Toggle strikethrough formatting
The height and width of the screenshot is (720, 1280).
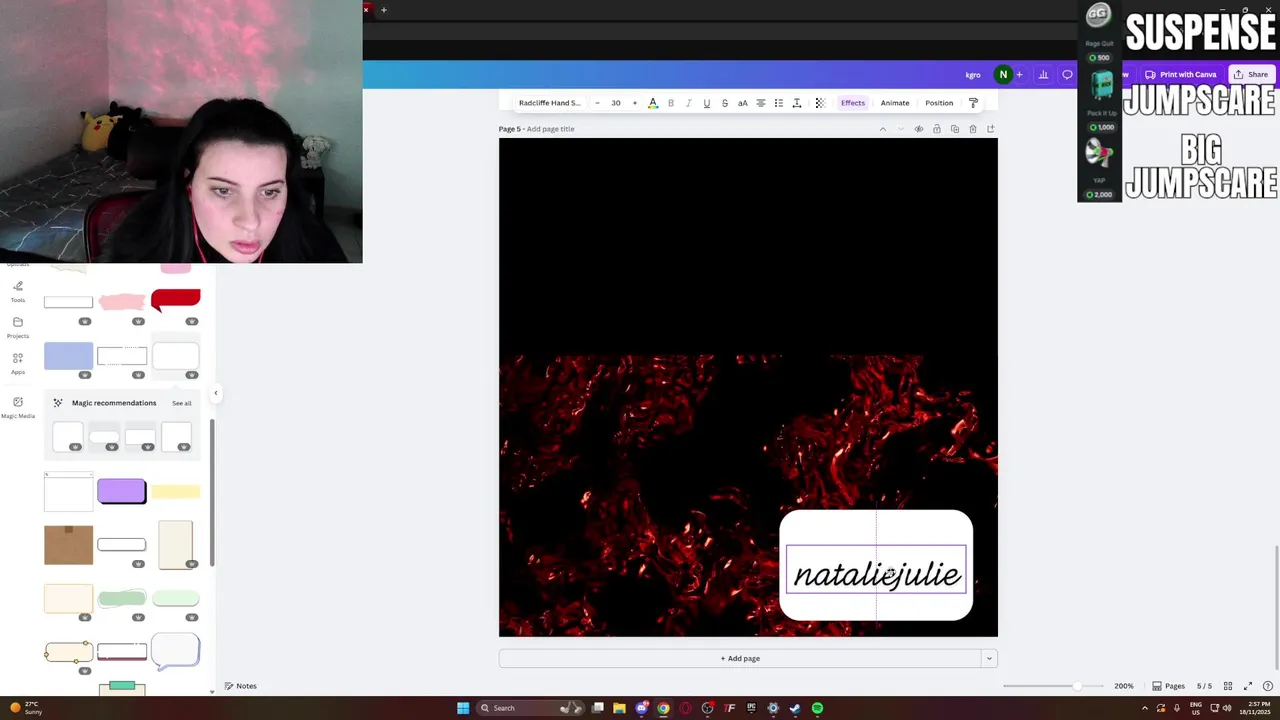(x=725, y=103)
